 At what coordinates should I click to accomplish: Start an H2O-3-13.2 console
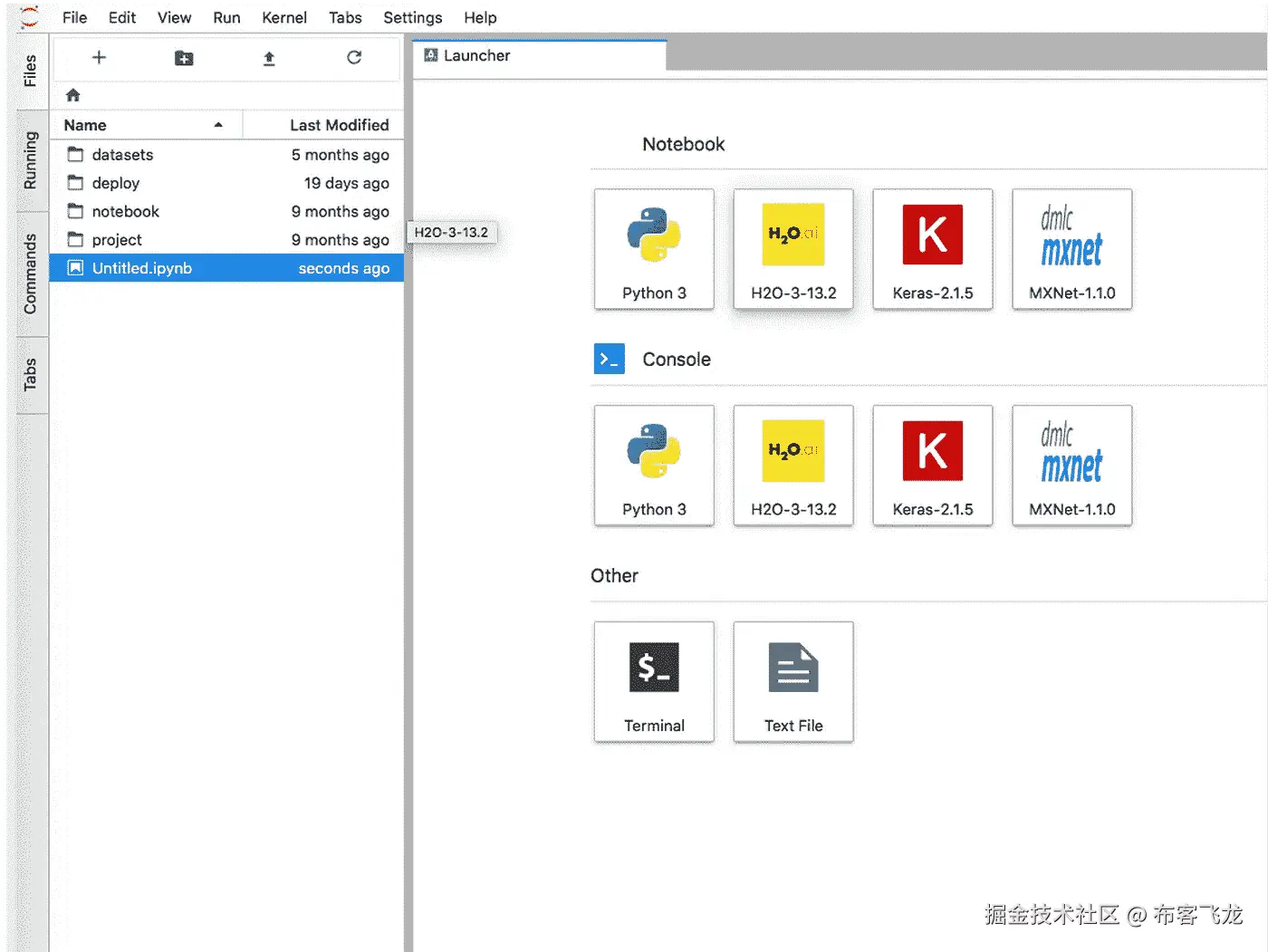point(793,466)
